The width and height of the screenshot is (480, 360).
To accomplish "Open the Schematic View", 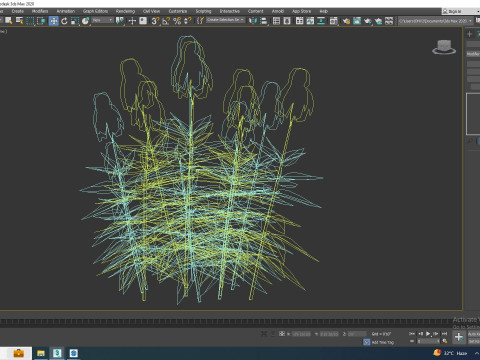I will (x=321, y=21).
